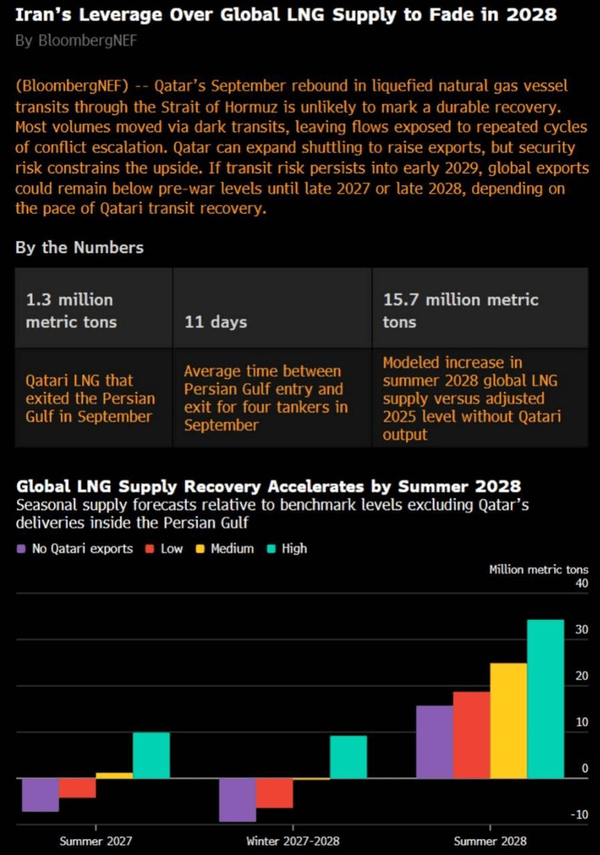Select the "11 days" table cell
The image size is (600, 855).
(x=273, y=308)
